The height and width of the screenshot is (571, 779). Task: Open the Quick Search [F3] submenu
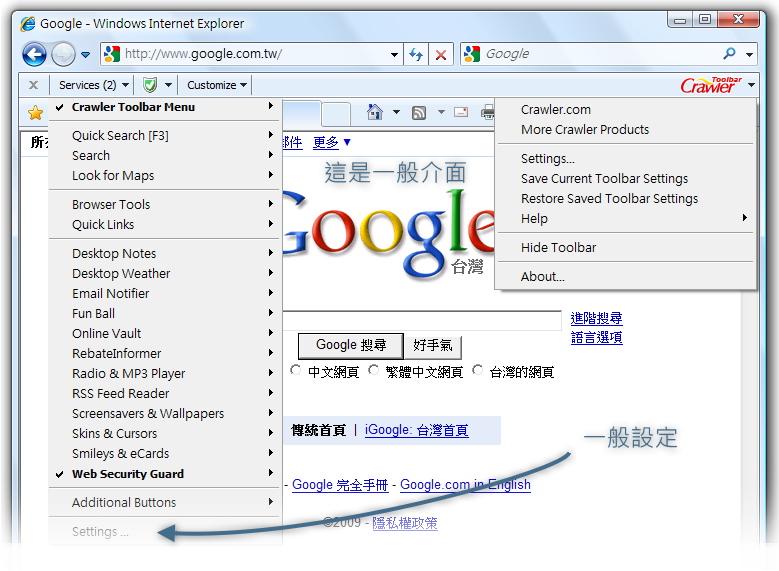(165, 135)
